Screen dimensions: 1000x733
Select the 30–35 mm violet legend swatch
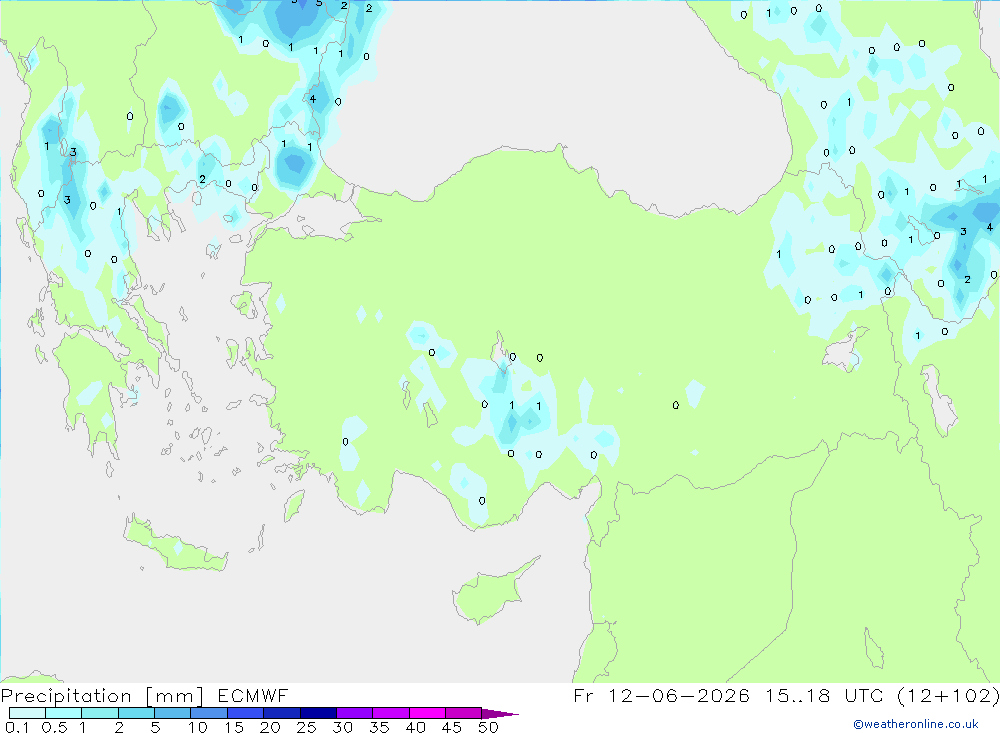(x=354, y=713)
